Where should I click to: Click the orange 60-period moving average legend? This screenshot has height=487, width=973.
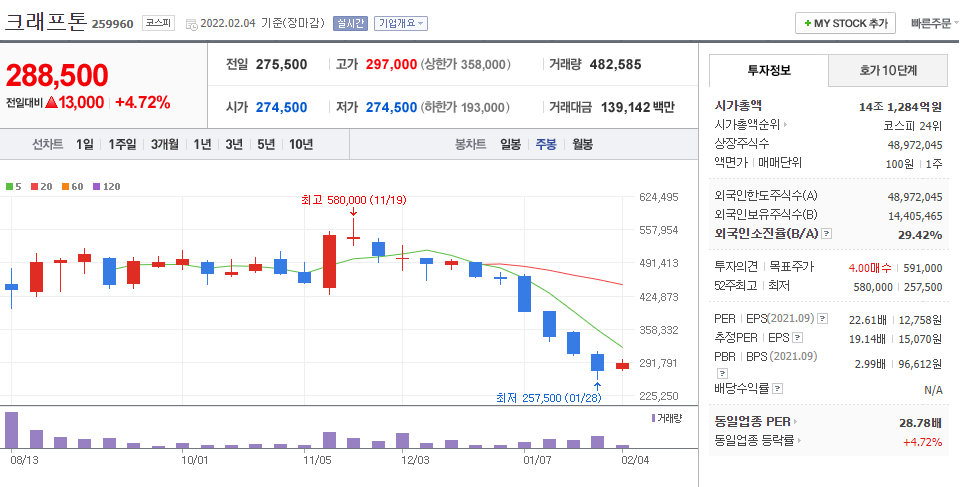point(73,187)
